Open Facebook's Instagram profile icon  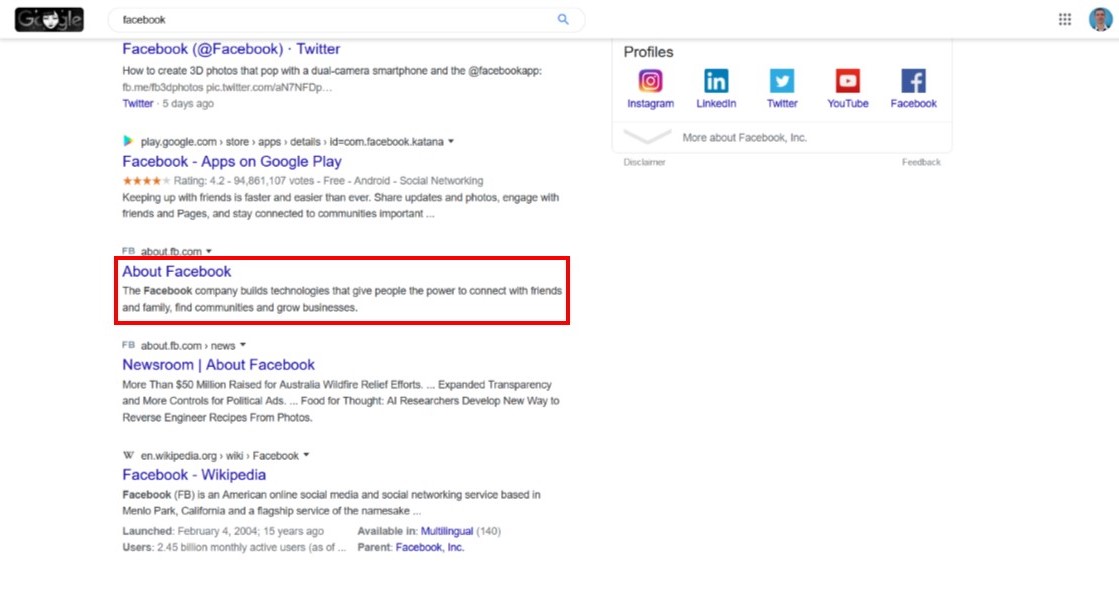coord(650,82)
